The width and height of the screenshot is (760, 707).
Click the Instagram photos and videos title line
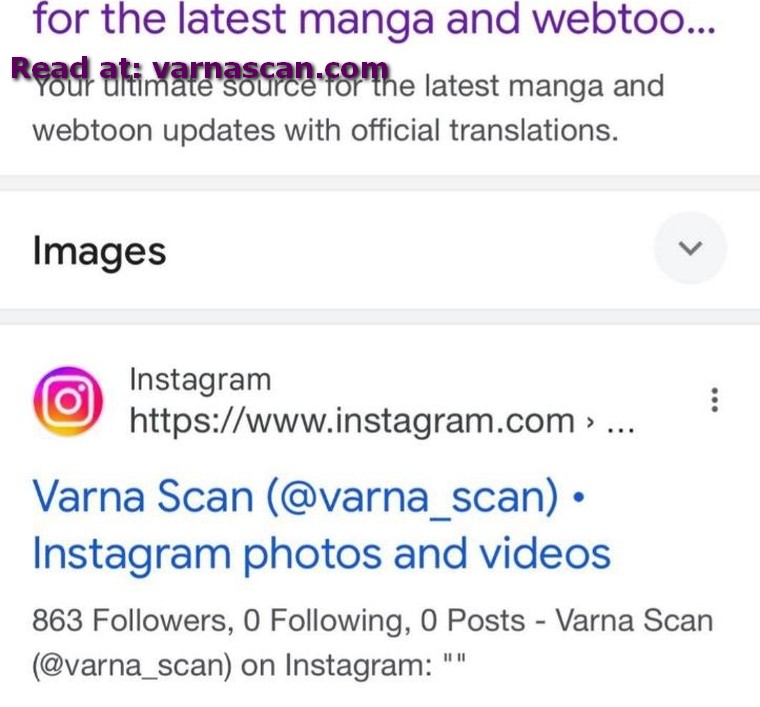[321, 554]
